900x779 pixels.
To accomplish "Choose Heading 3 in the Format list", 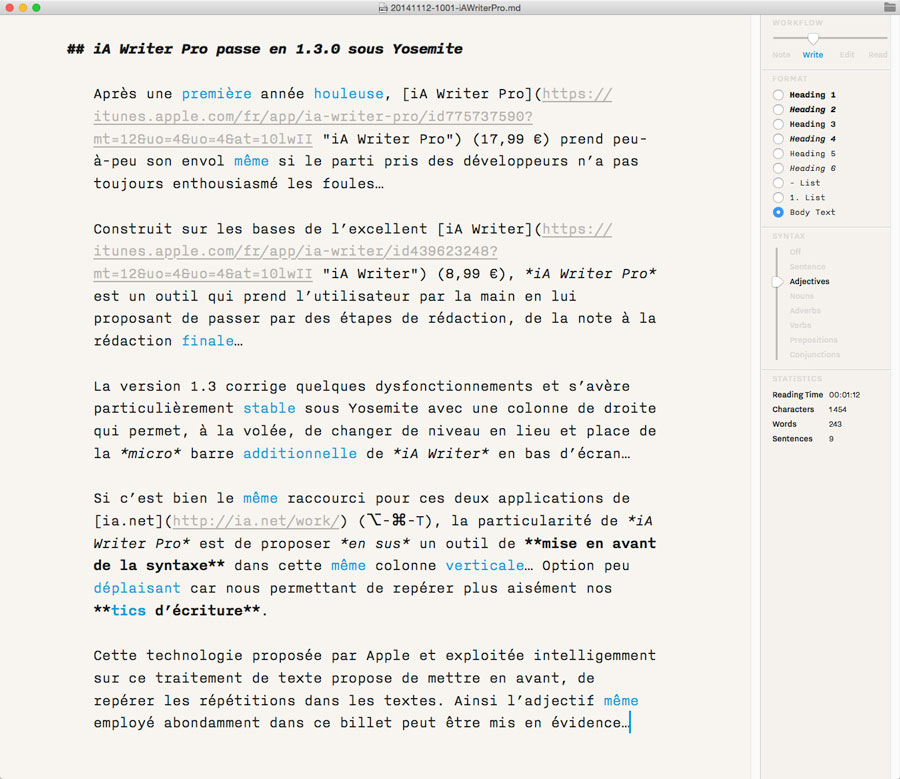I will pyautogui.click(x=778, y=124).
